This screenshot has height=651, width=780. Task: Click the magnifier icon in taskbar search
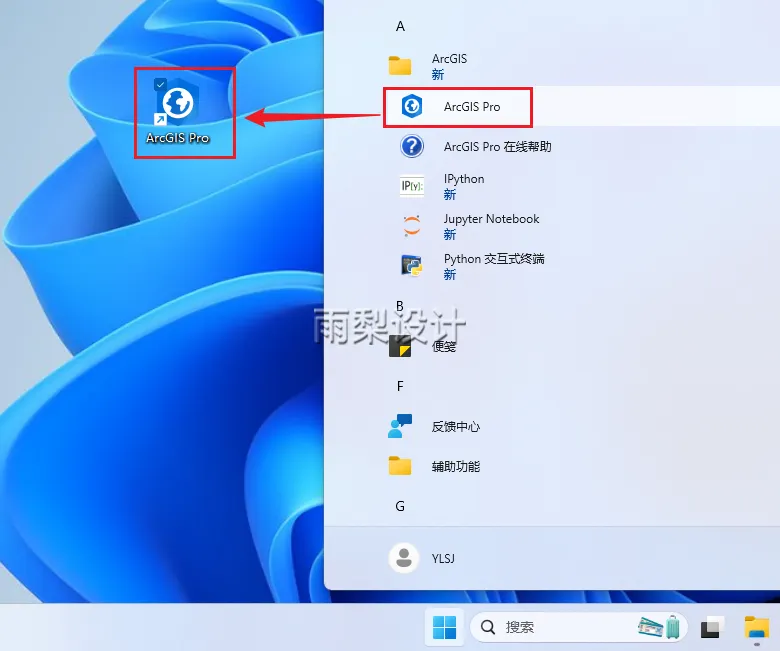(488, 627)
